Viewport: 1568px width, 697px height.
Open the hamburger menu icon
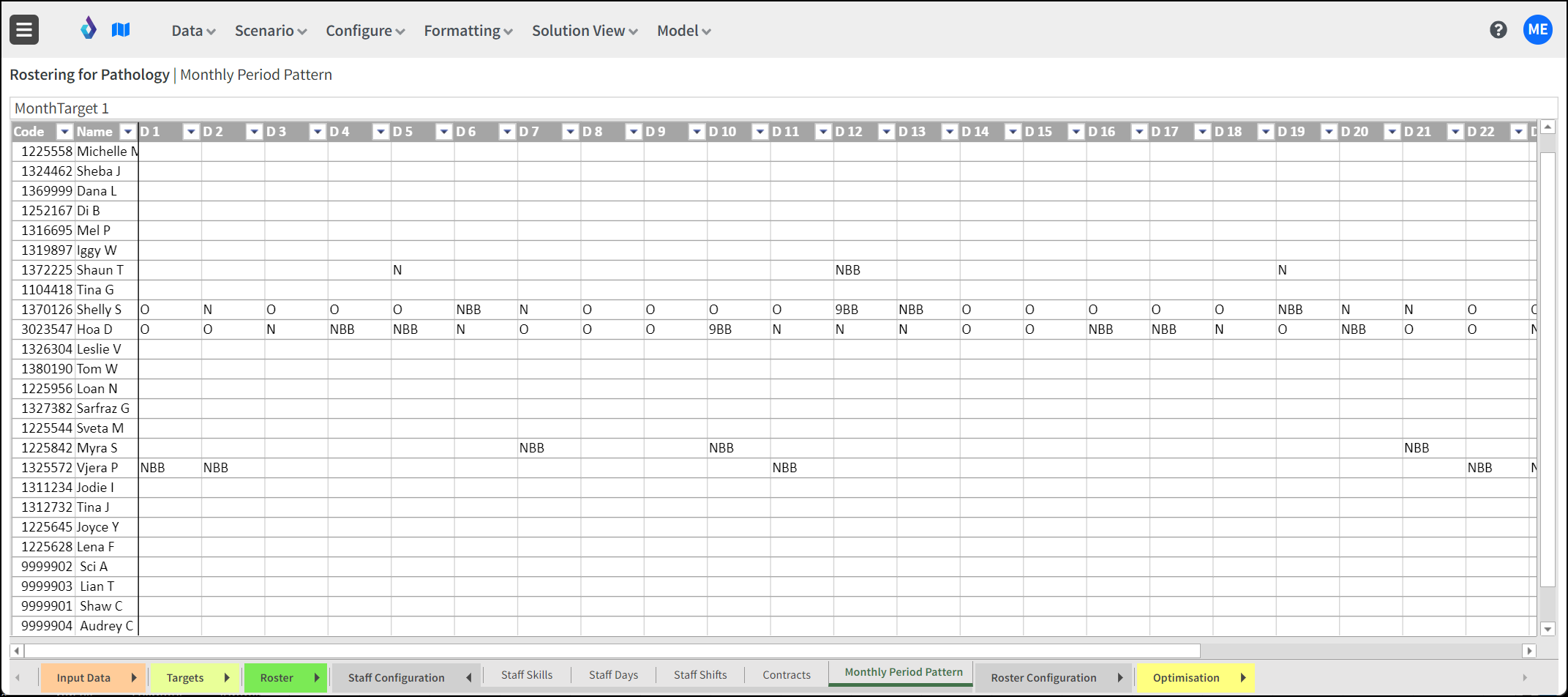coord(24,30)
